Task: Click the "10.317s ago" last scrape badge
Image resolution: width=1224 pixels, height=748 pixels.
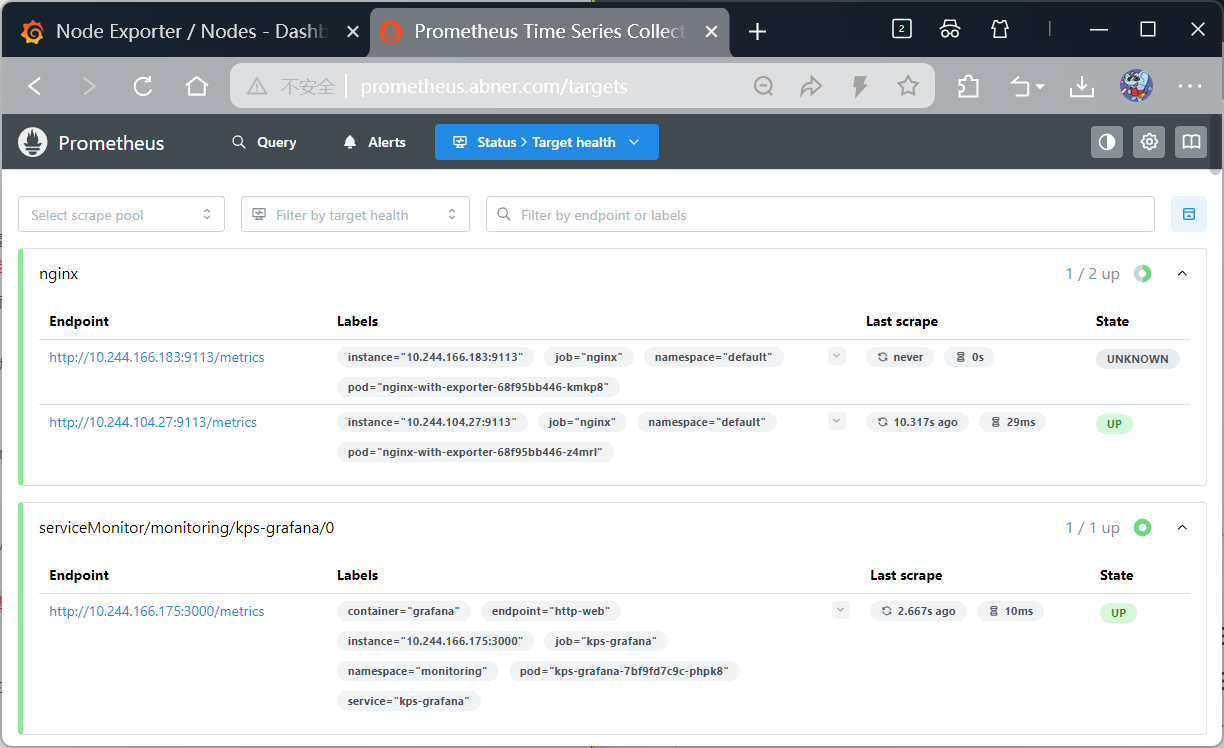Action: (x=918, y=422)
